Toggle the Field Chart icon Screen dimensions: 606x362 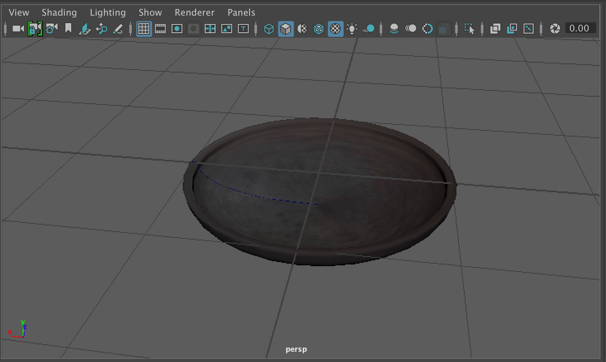[210, 29]
